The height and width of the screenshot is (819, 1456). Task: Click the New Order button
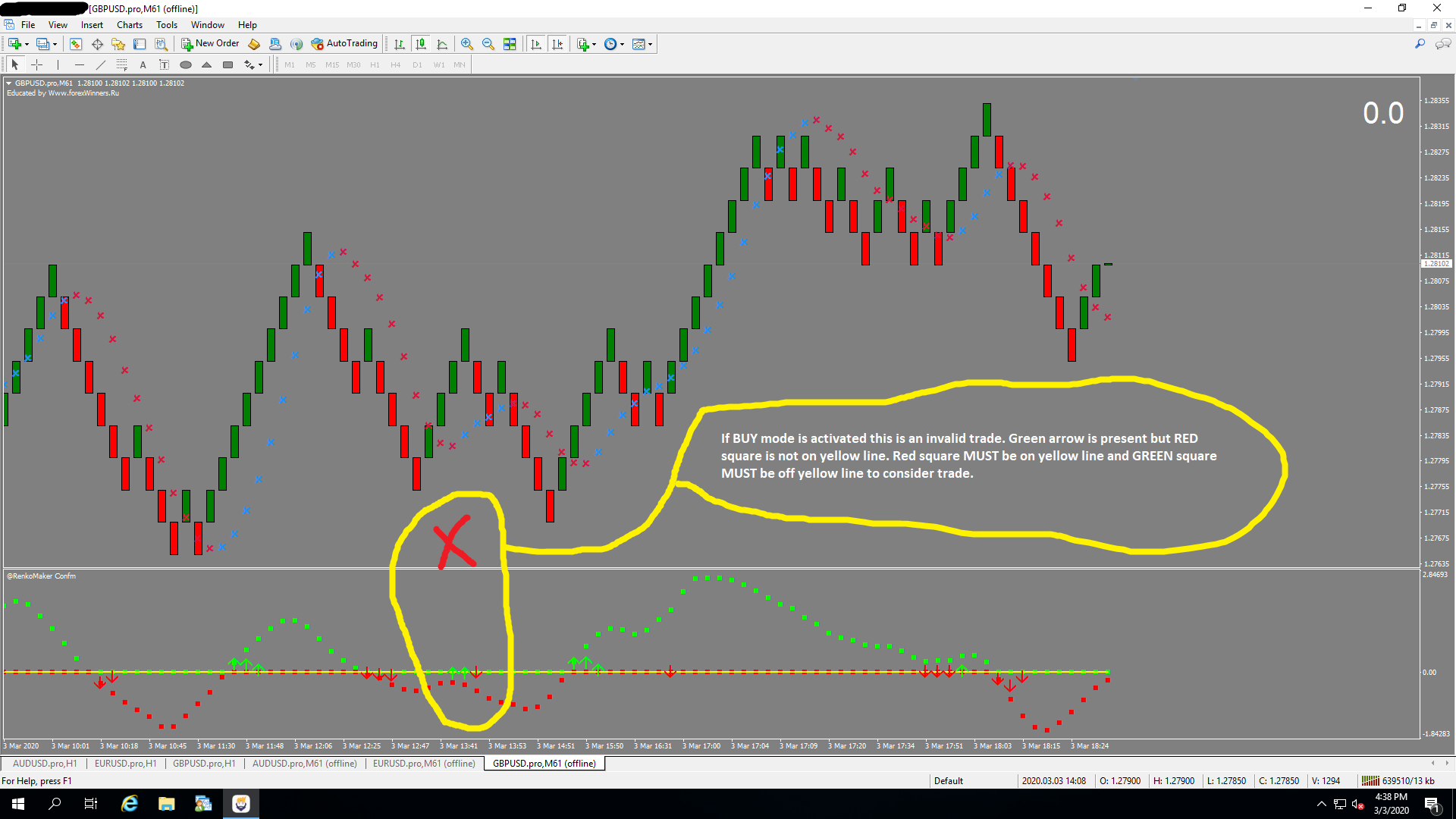(210, 44)
